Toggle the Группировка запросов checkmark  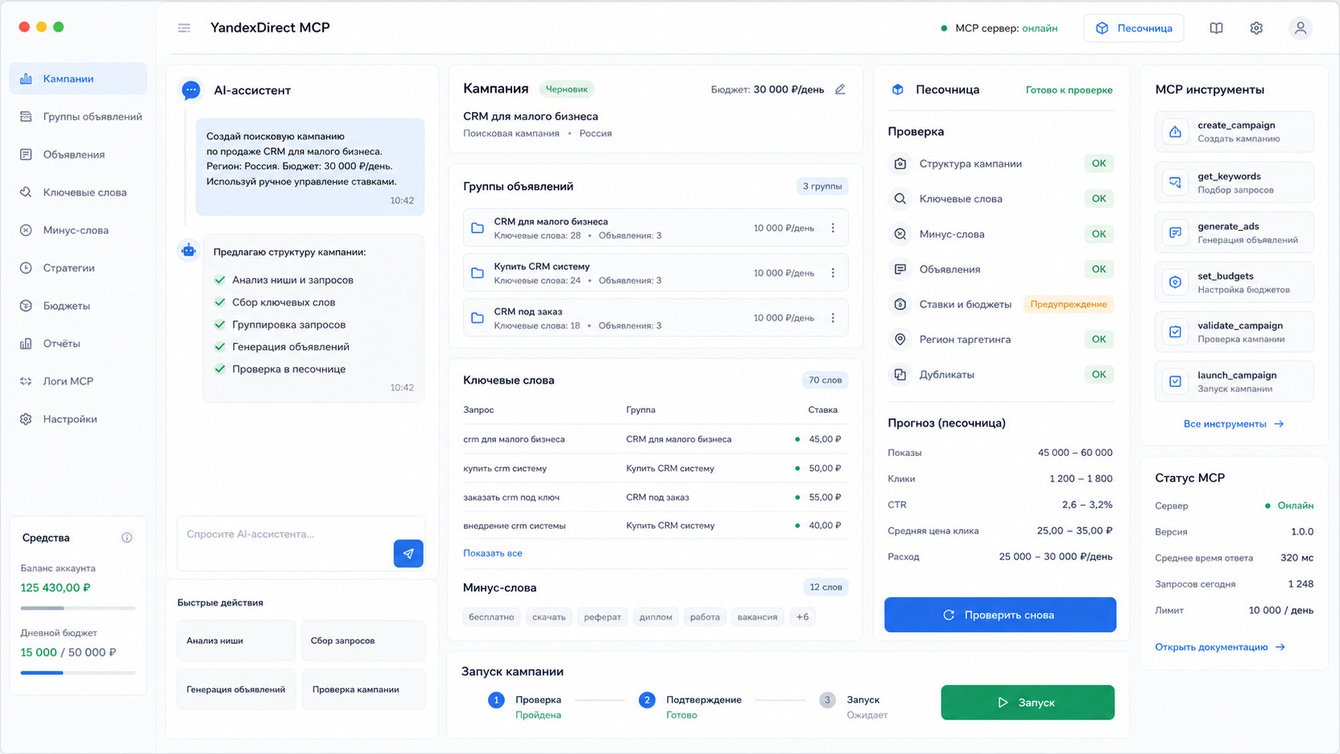(x=220, y=325)
